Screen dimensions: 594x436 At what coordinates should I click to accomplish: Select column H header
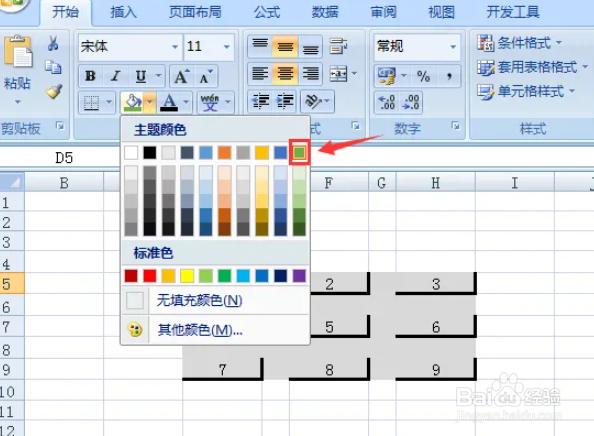tap(436, 183)
